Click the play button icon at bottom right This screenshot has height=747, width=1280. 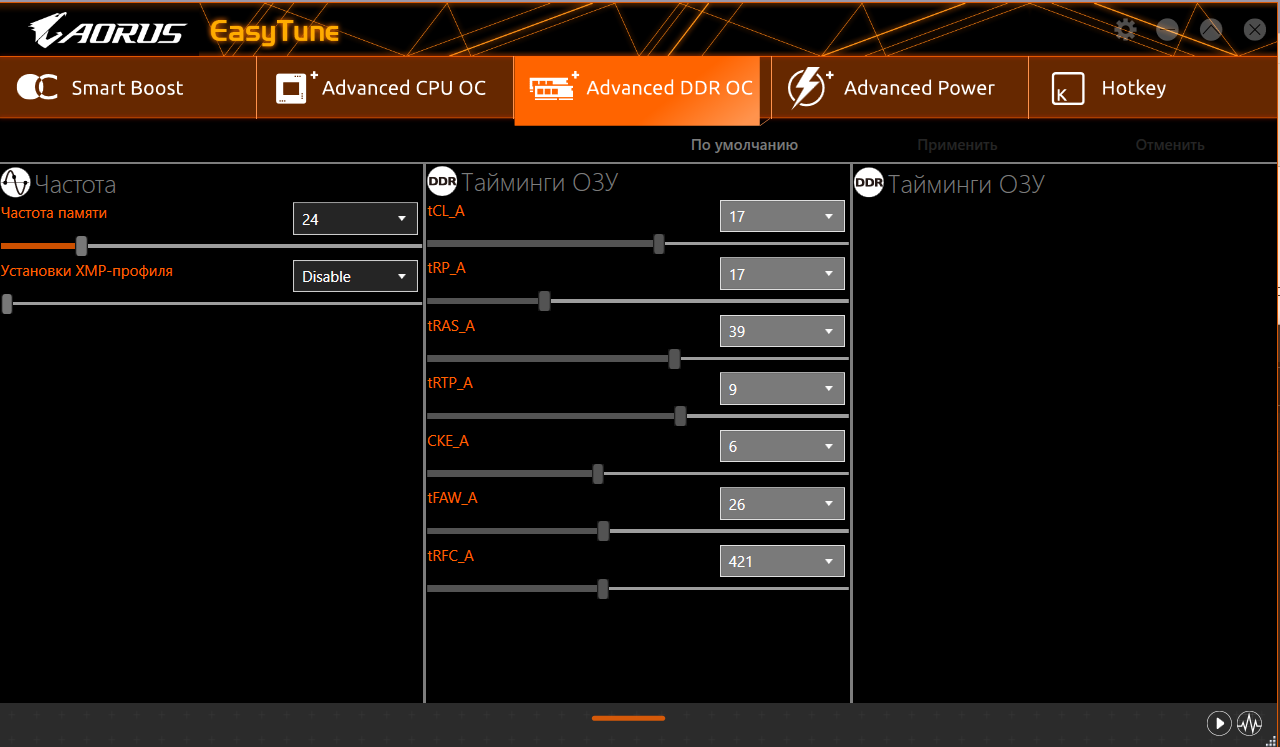click(1219, 722)
